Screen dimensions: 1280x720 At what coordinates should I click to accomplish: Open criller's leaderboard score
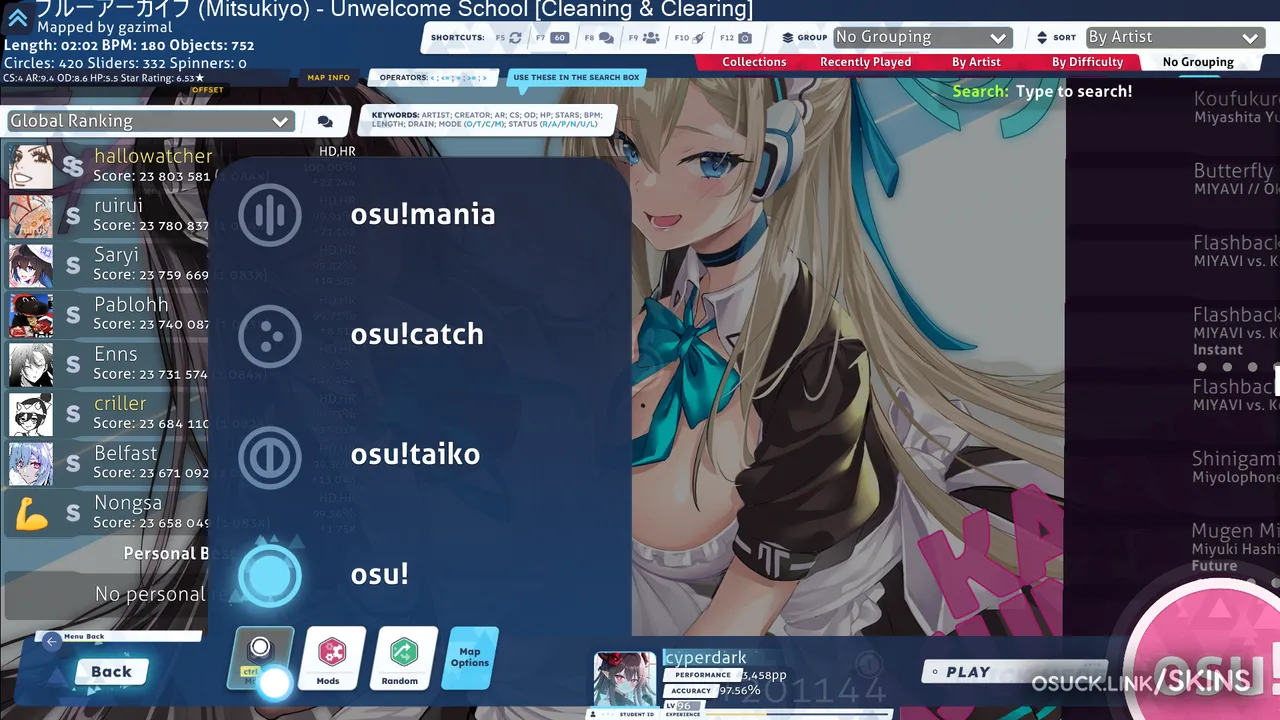(108, 413)
